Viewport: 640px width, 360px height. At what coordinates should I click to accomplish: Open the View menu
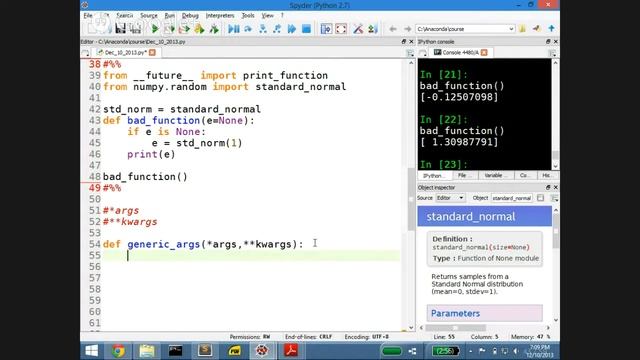pyautogui.click(x=267, y=16)
